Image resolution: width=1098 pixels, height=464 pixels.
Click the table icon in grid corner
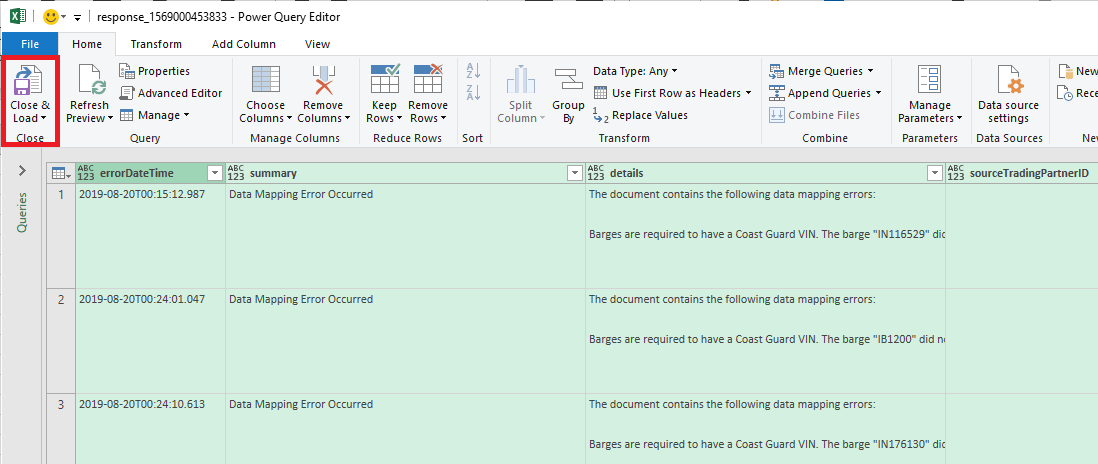pyautogui.click(x=59, y=173)
